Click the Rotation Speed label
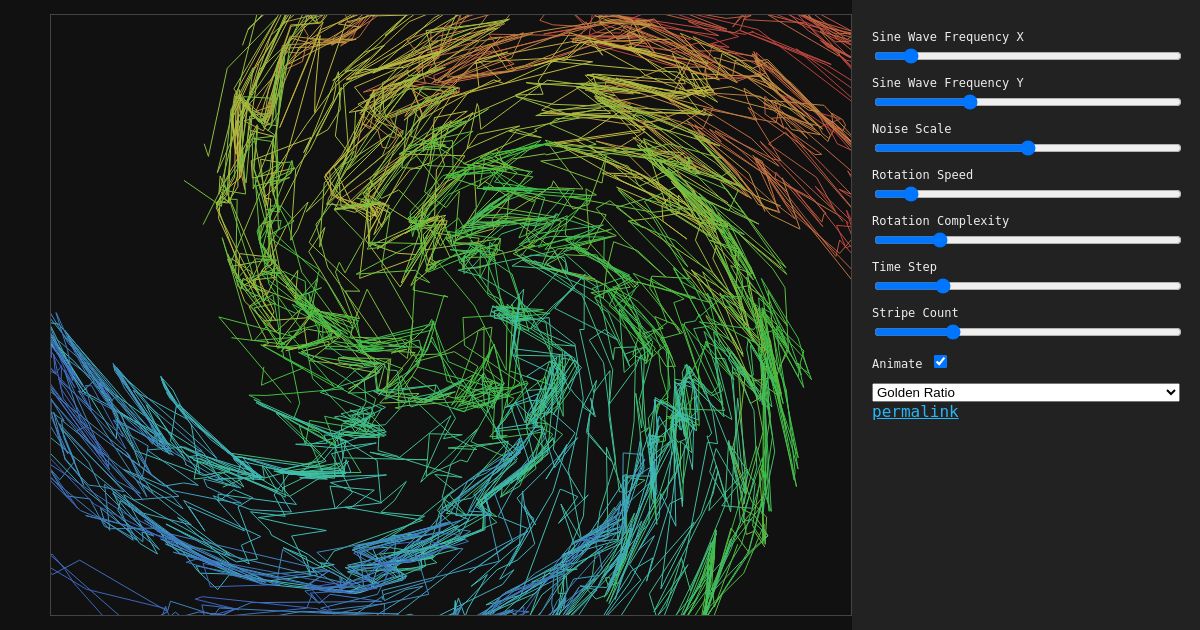This screenshot has height=630, width=1200. click(x=922, y=175)
